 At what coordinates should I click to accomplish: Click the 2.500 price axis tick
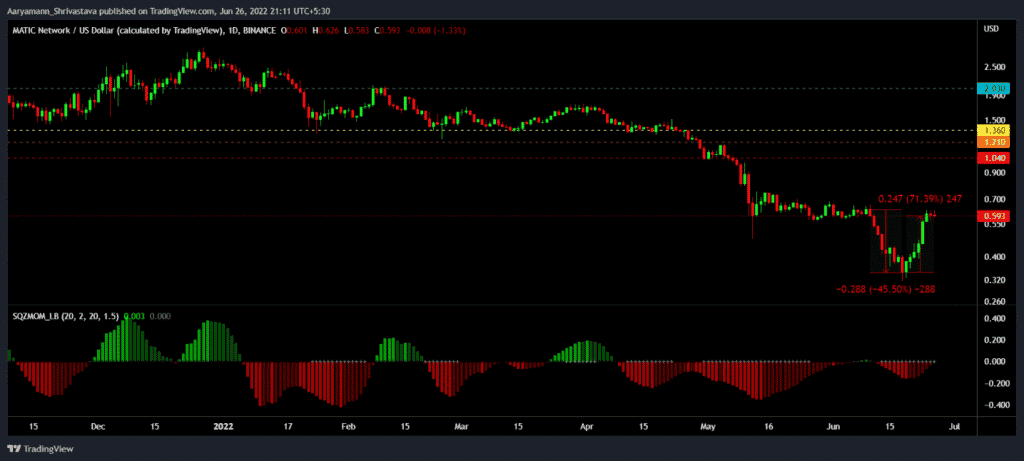coord(993,67)
